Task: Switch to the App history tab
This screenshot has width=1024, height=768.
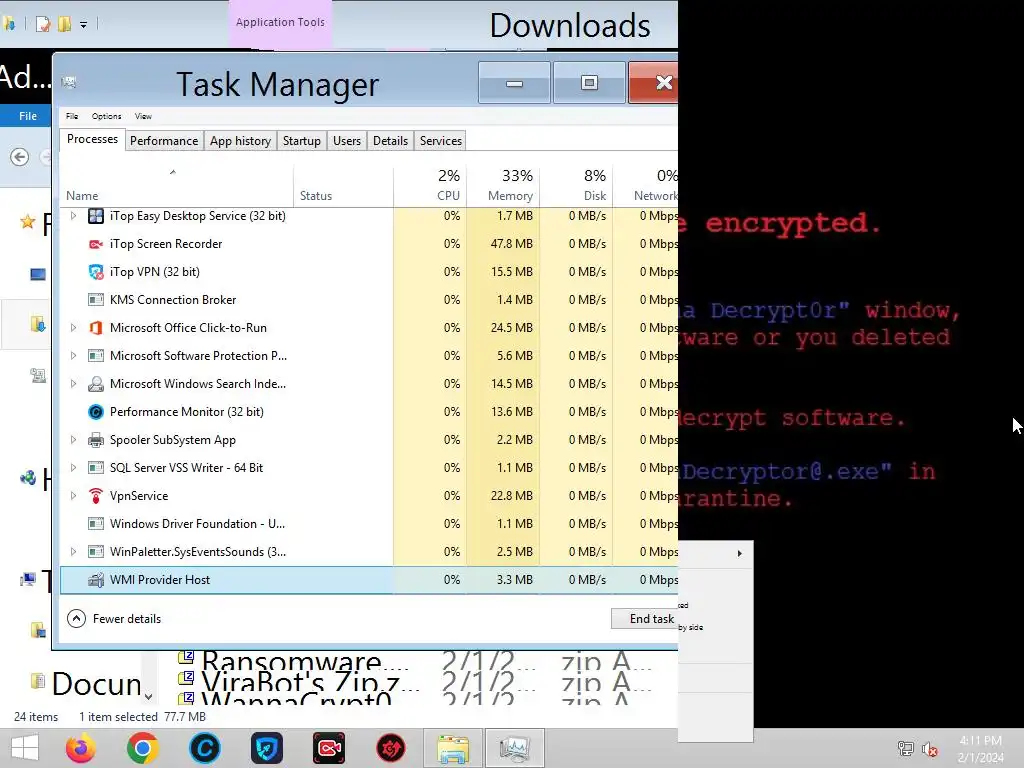Action: coord(240,141)
